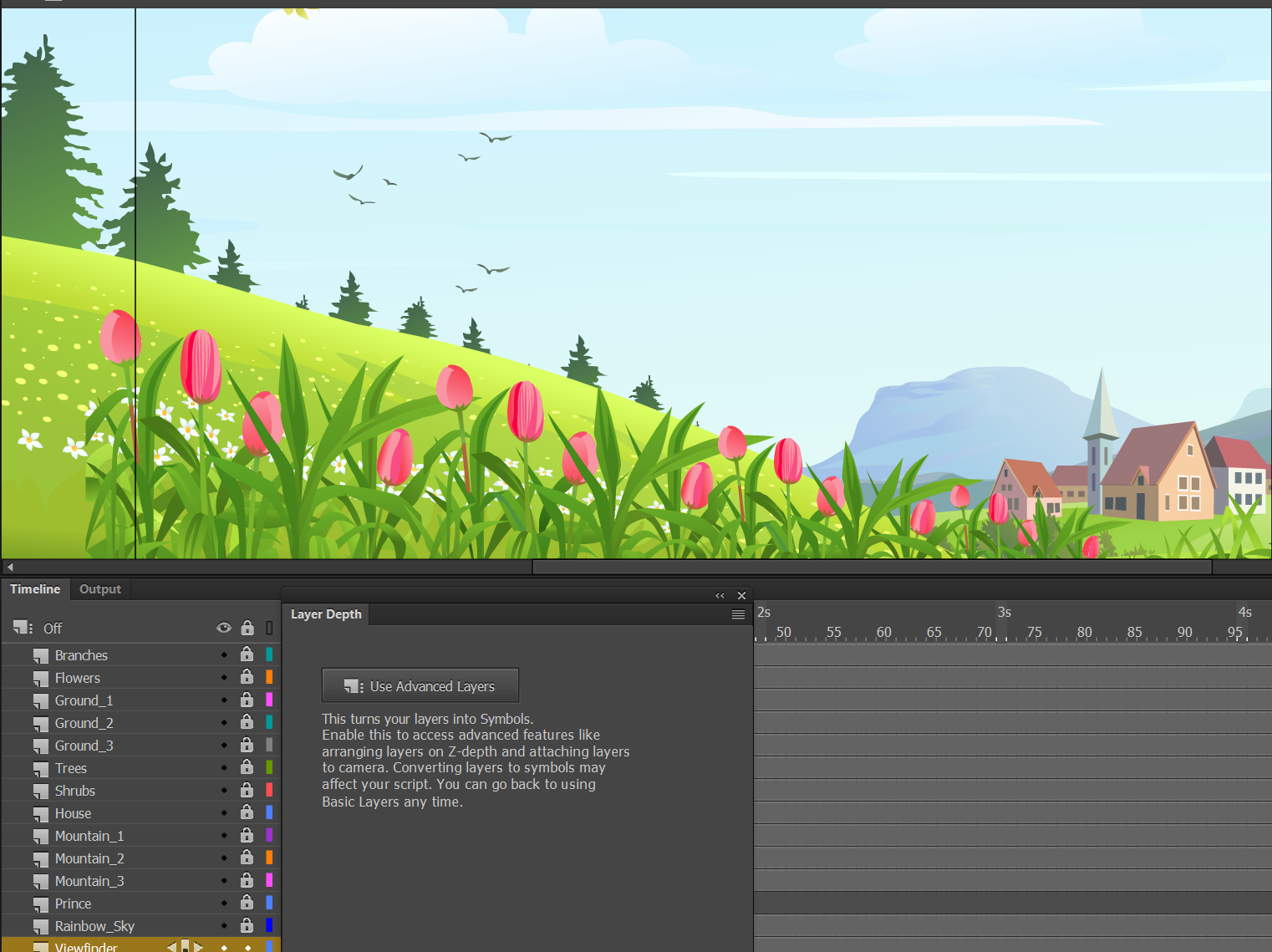Open the Layer Depth panel options menu
The image size is (1272, 952).
(x=738, y=613)
